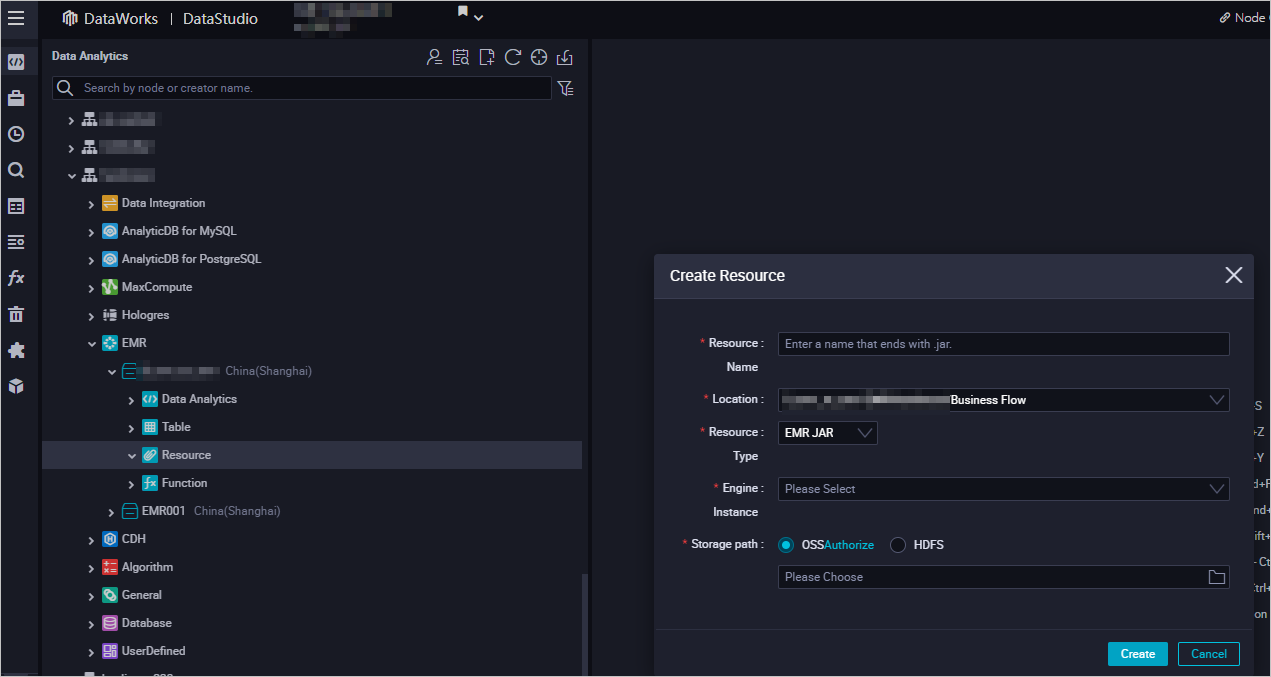Click the DataWorks logo
This screenshot has height=677, width=1271.
pos(70,18)
